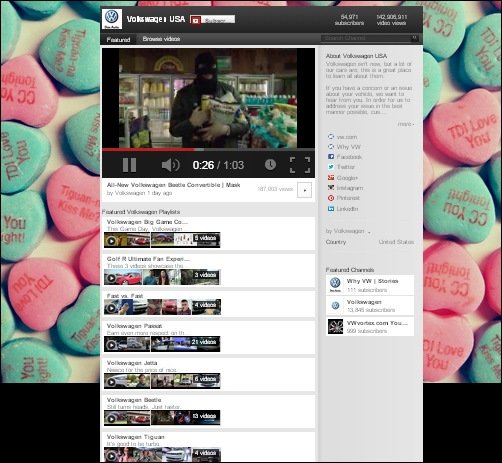Click the search channel magnifier icon

(x=414, y=38)
